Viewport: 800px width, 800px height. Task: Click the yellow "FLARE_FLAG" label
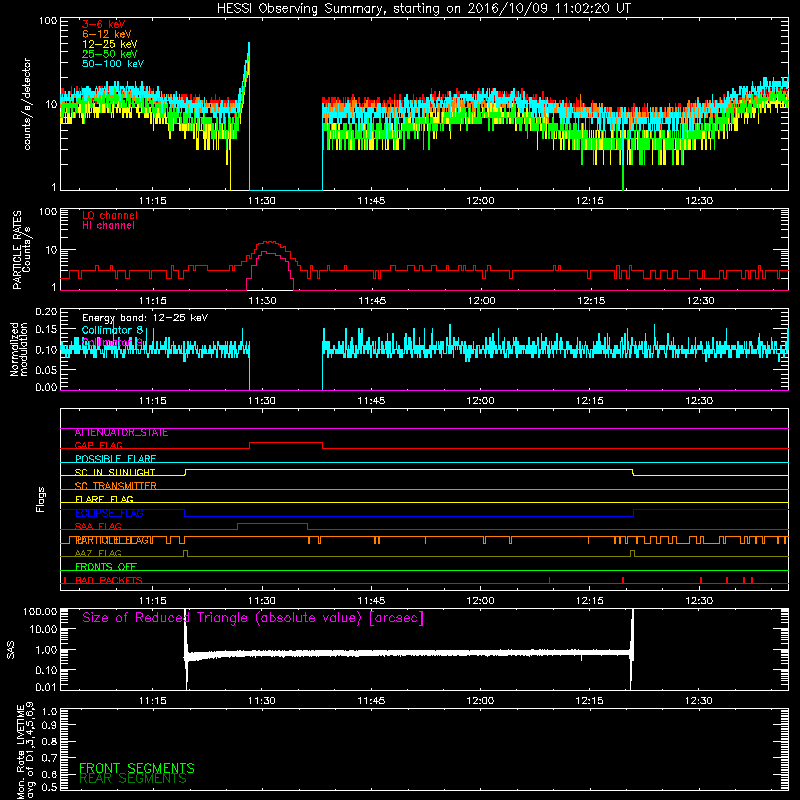point(104,499)
